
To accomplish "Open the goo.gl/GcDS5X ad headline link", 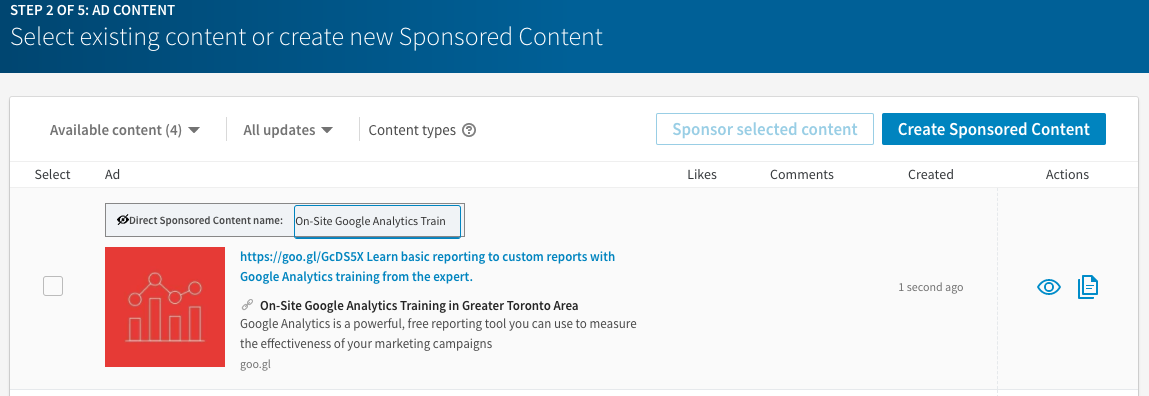I will click(427, 267).
